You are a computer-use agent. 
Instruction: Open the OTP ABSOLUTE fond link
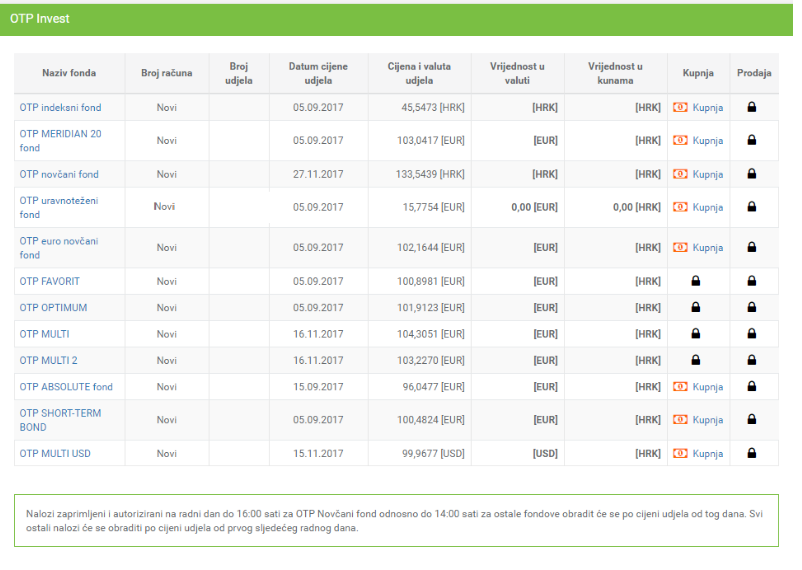point(66,387)
